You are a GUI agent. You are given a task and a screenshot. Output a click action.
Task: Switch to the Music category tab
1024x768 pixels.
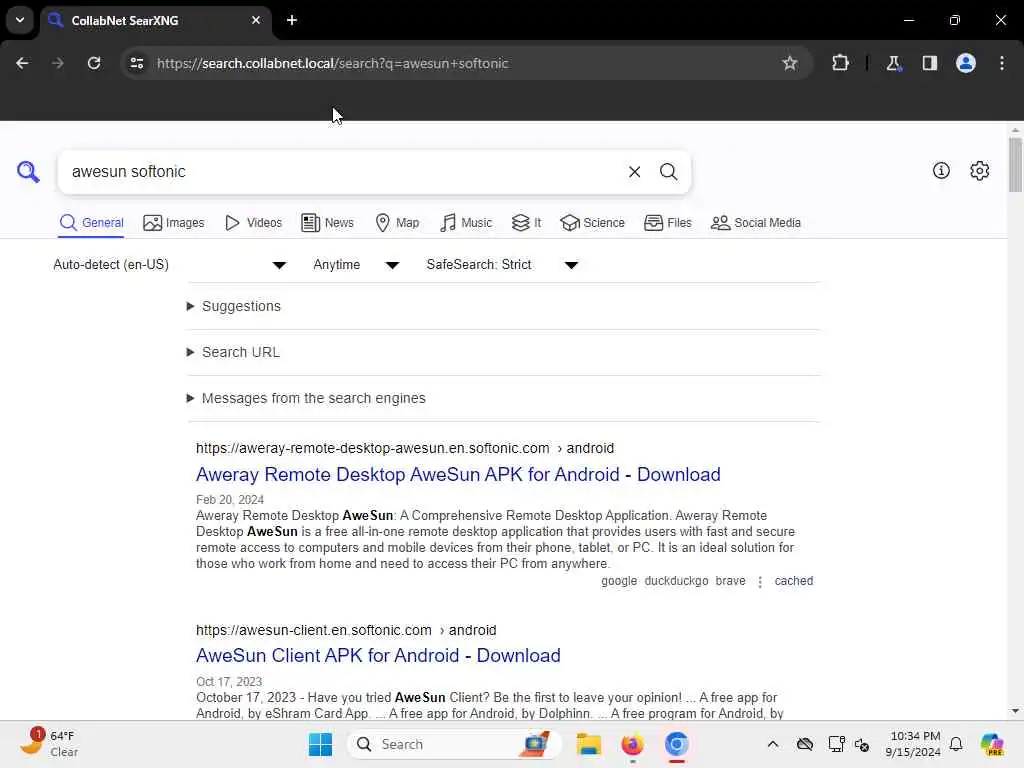tap(466, 223)
